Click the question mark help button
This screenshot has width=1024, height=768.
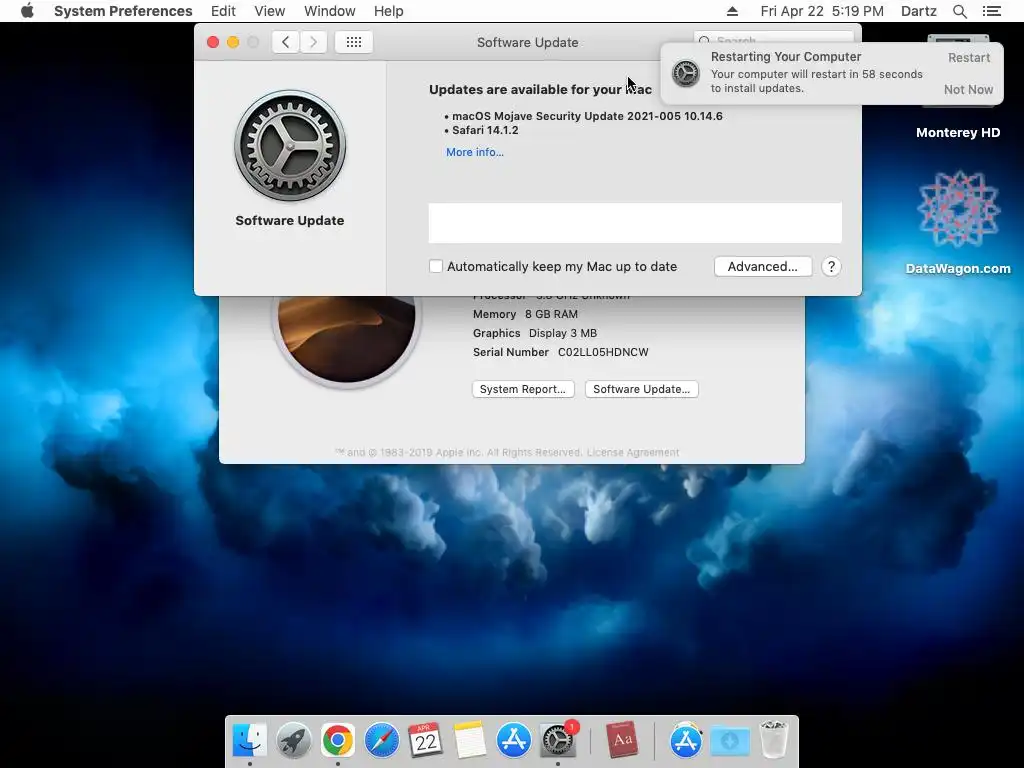click(x=831, y=266)
